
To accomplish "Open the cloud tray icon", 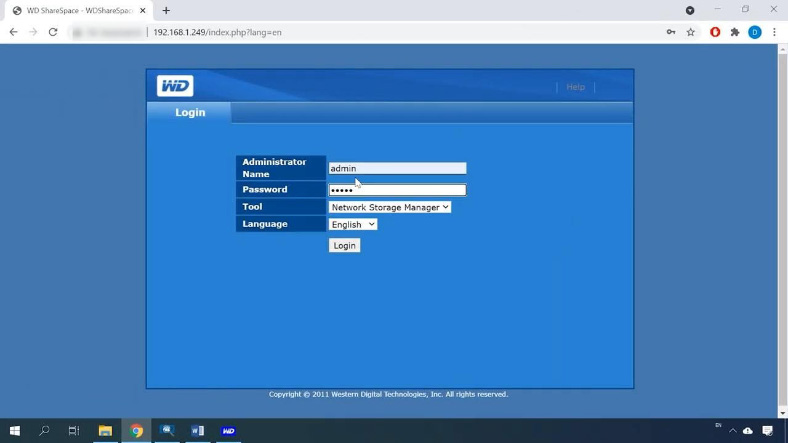I will 748,431.
